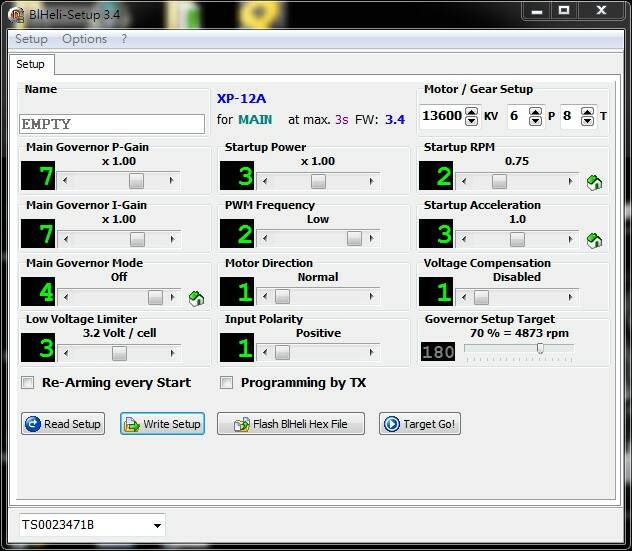Screen dimensions: 632x551
Task: Click Startup Power slider left arrow
Action: [264, 181]
